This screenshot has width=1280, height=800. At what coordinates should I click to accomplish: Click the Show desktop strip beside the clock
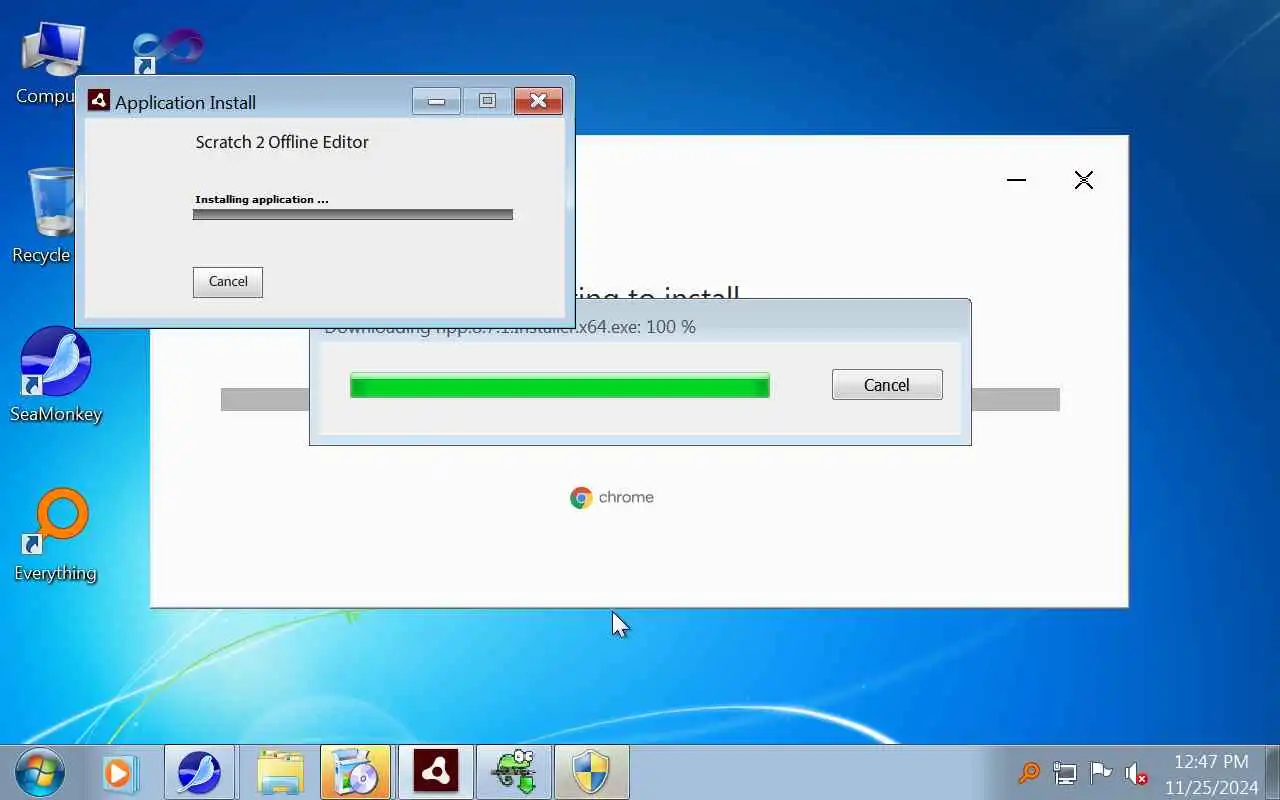[x=1273, y=772]
